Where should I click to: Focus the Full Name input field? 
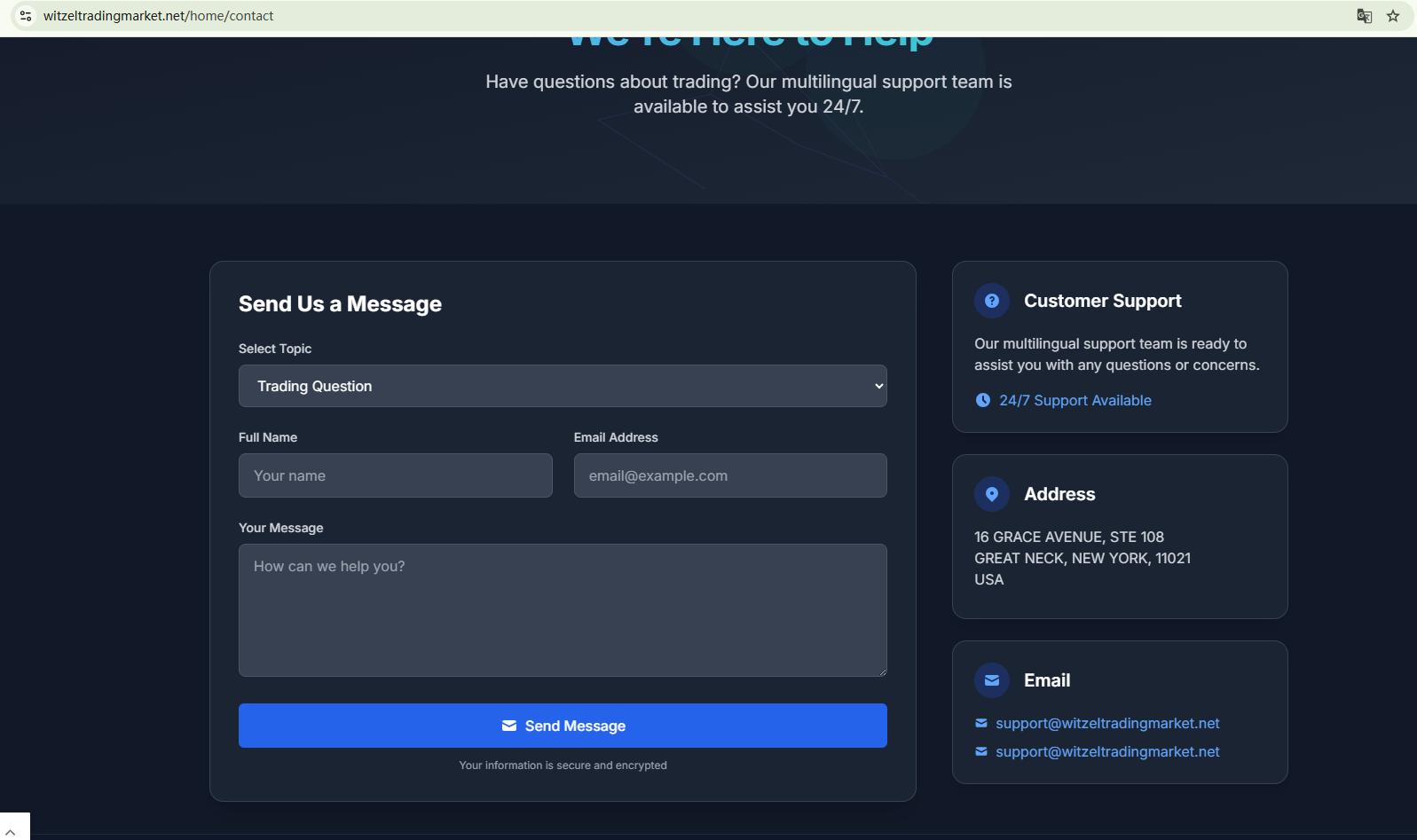coord(395,475)
